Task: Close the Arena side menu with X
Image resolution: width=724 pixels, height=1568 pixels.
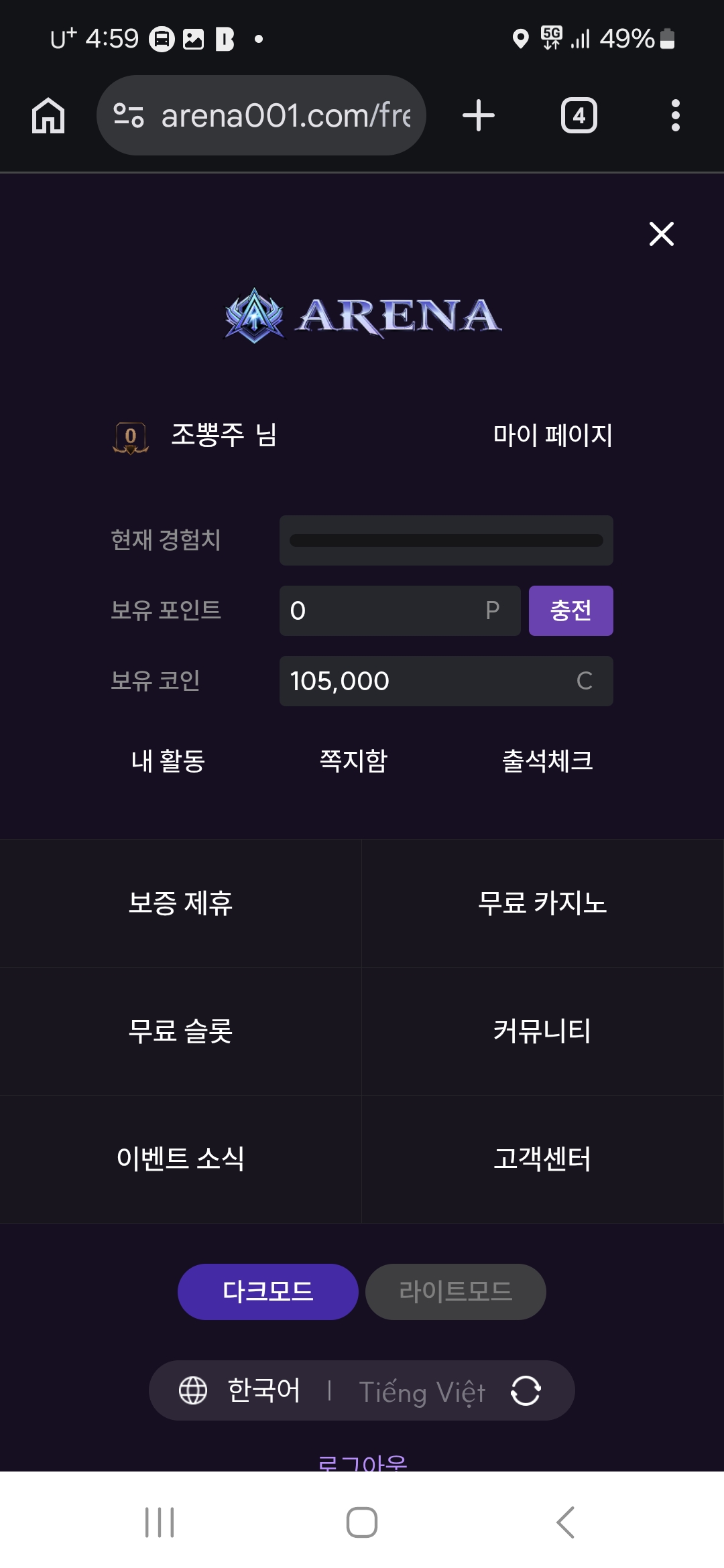Action: point(661,234)
